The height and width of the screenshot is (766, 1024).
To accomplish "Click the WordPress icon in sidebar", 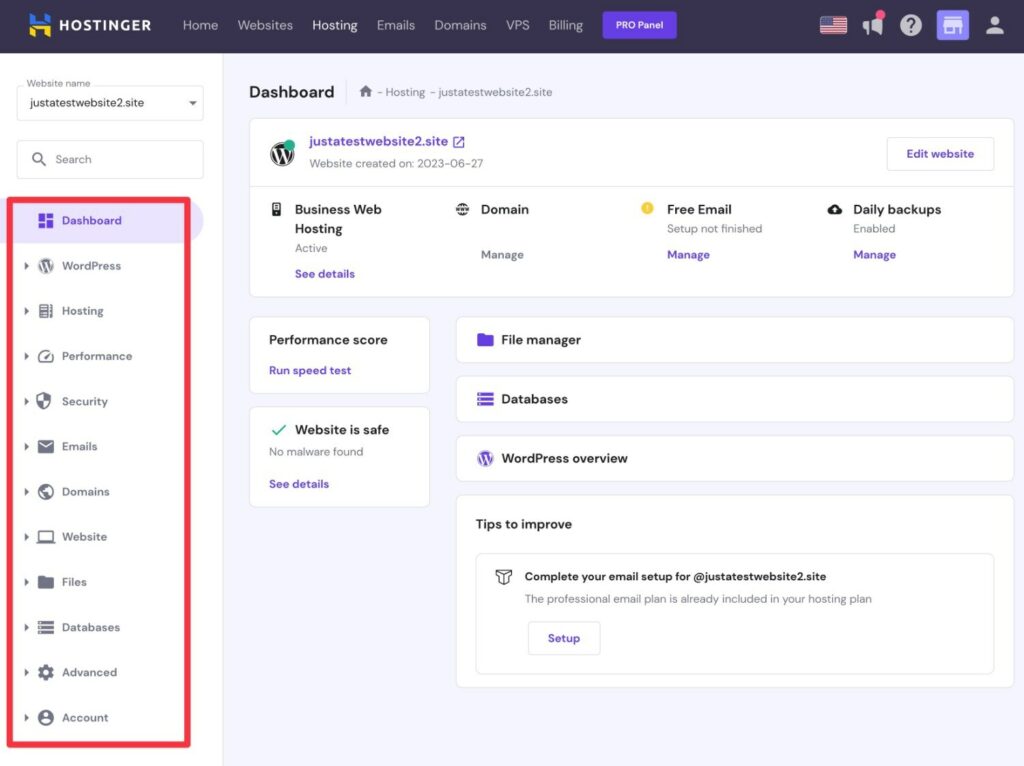I will tap(46, 266).
